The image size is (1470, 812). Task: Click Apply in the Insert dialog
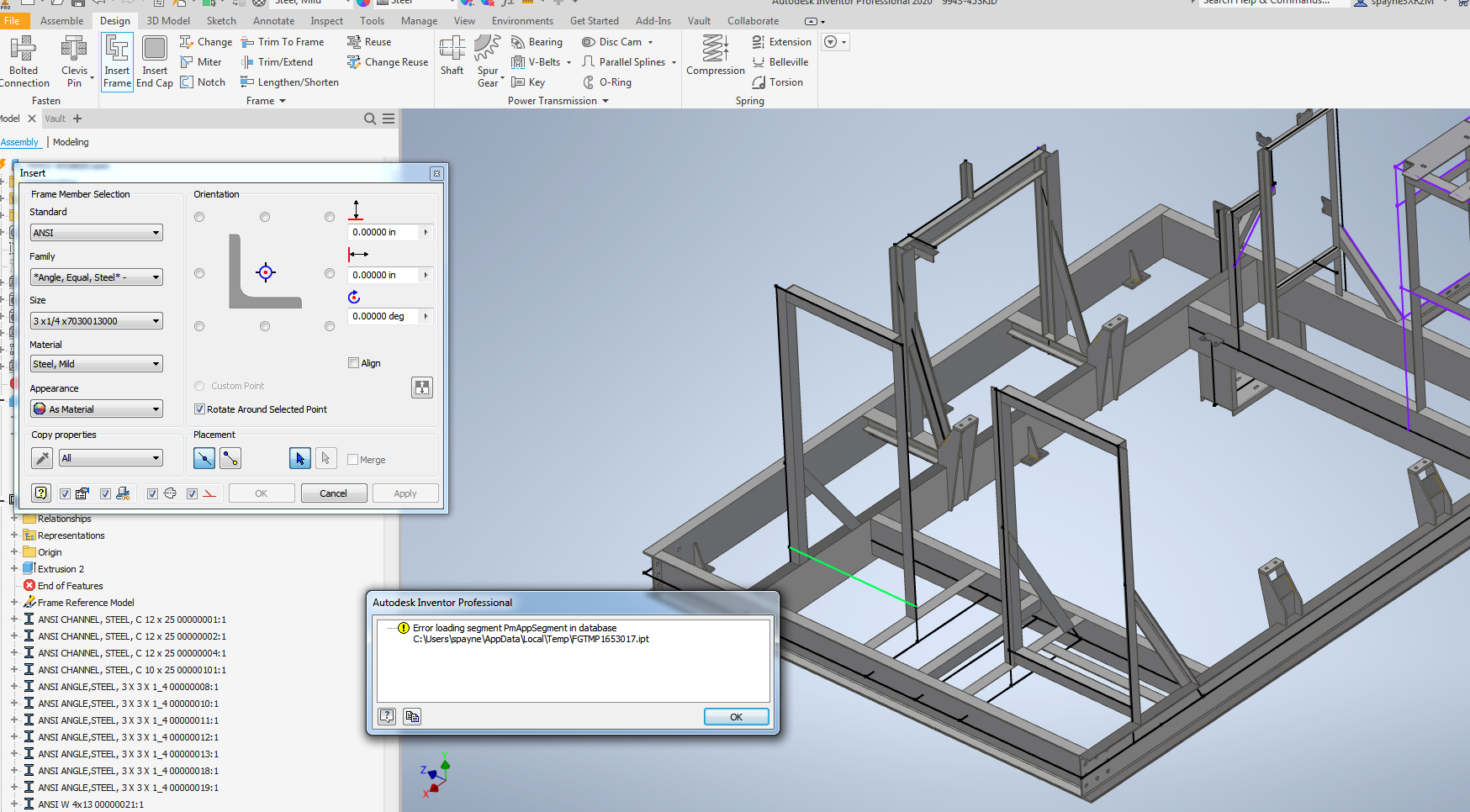coord(405,493)
